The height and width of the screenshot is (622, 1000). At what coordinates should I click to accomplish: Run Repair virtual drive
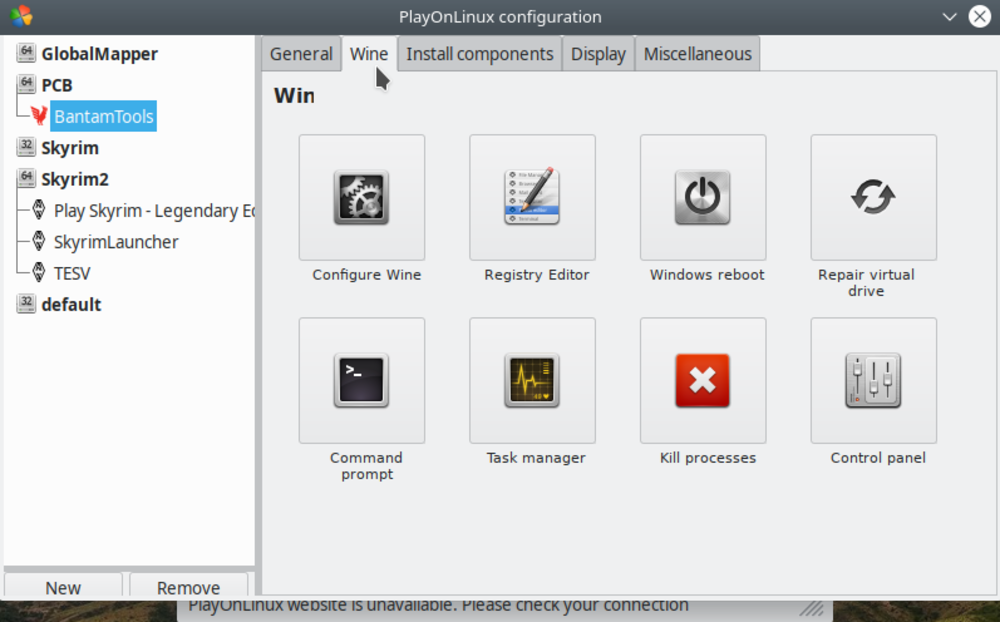point(874,197)
